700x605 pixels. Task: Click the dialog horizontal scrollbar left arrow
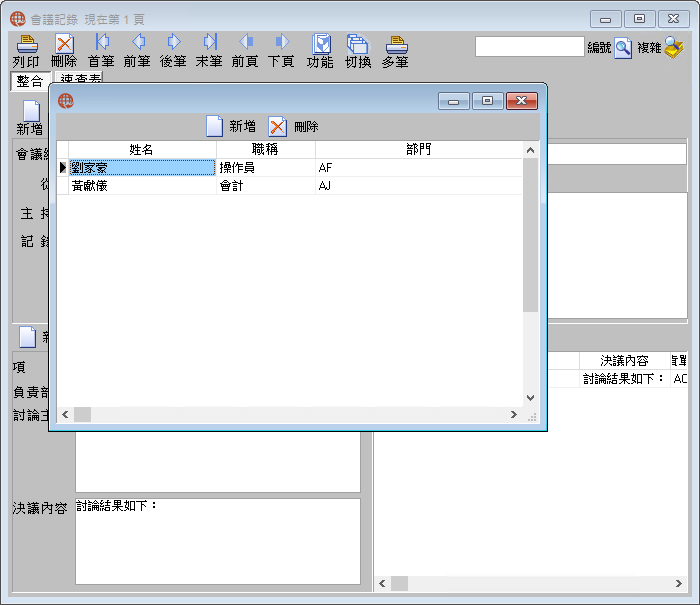65,414
